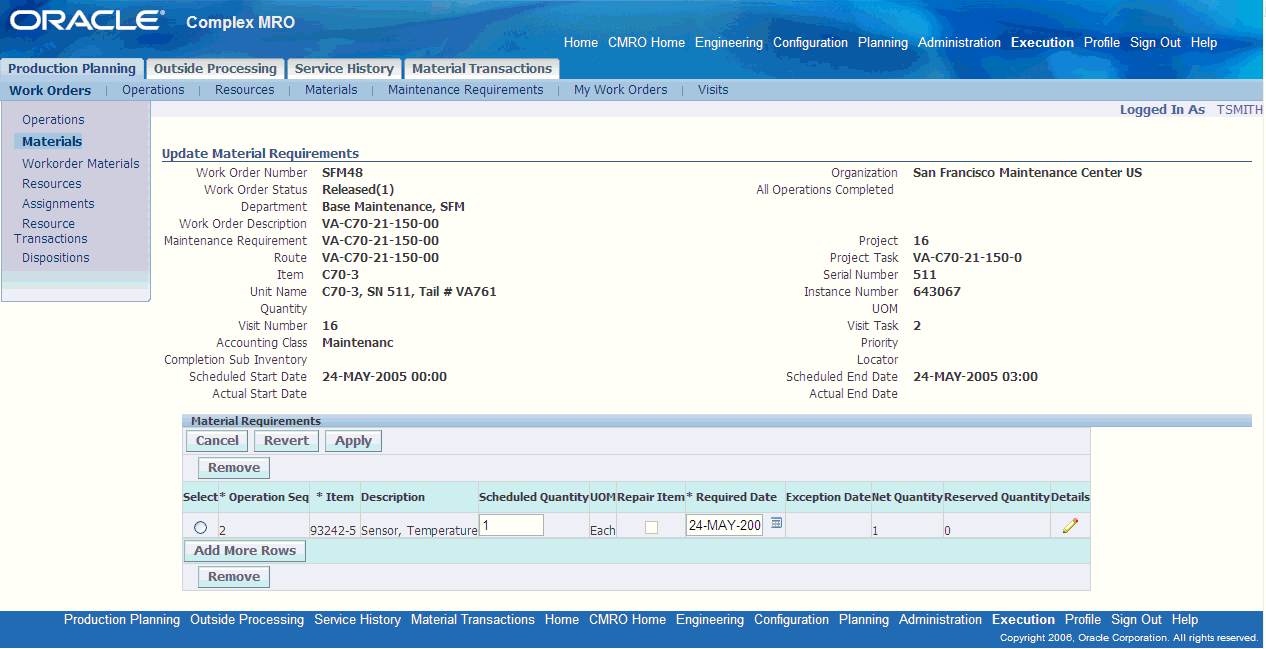Go to the Resources subtab
1266x649 pixels.
(x=244, y=90)
